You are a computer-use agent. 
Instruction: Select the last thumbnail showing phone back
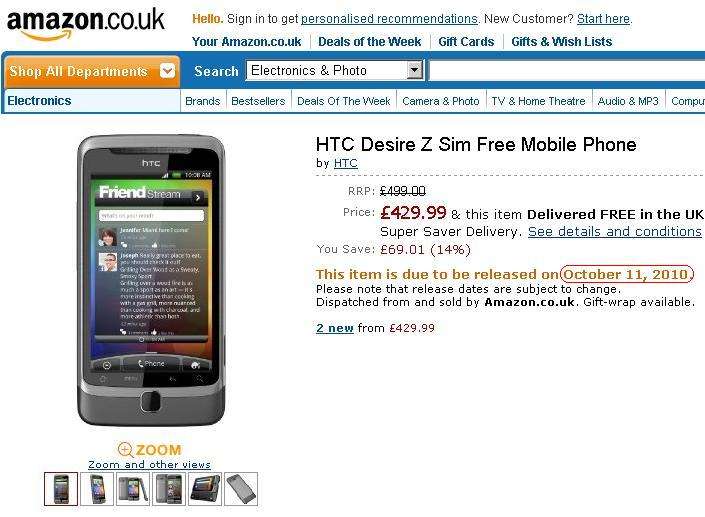pyautogui.click(x=241, y=489)
